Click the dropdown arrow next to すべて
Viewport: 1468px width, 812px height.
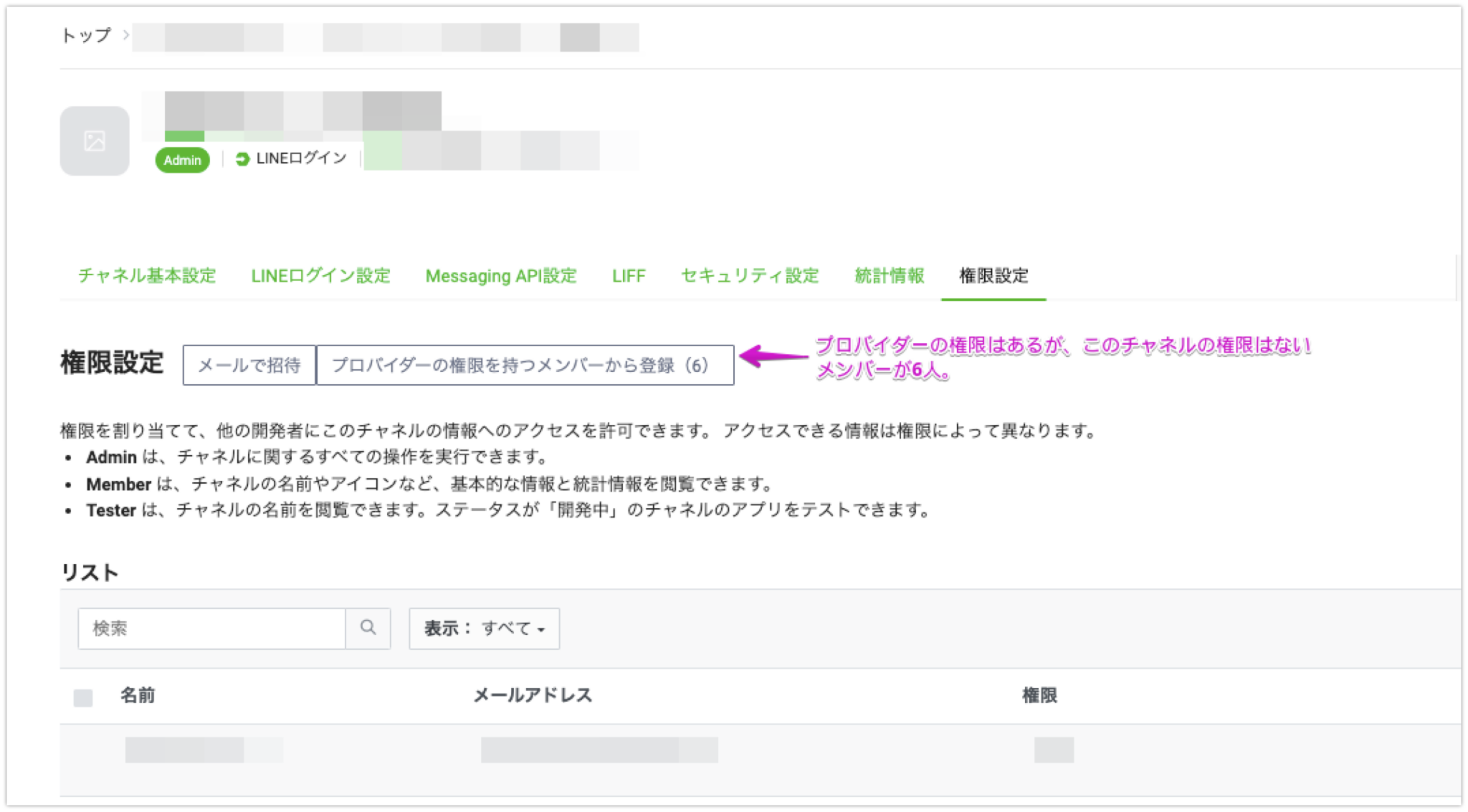tap(543, 630)
